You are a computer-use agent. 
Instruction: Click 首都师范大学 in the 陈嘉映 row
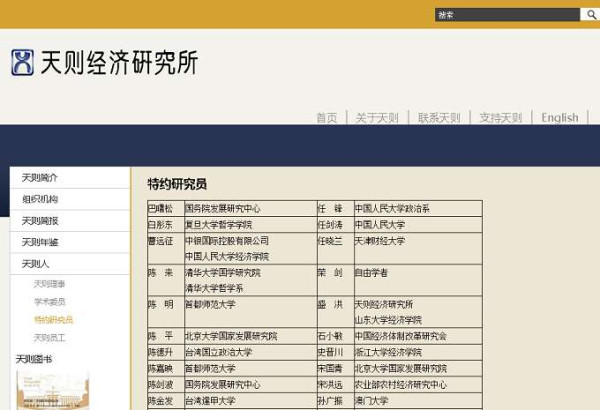(x=210, y=368)
